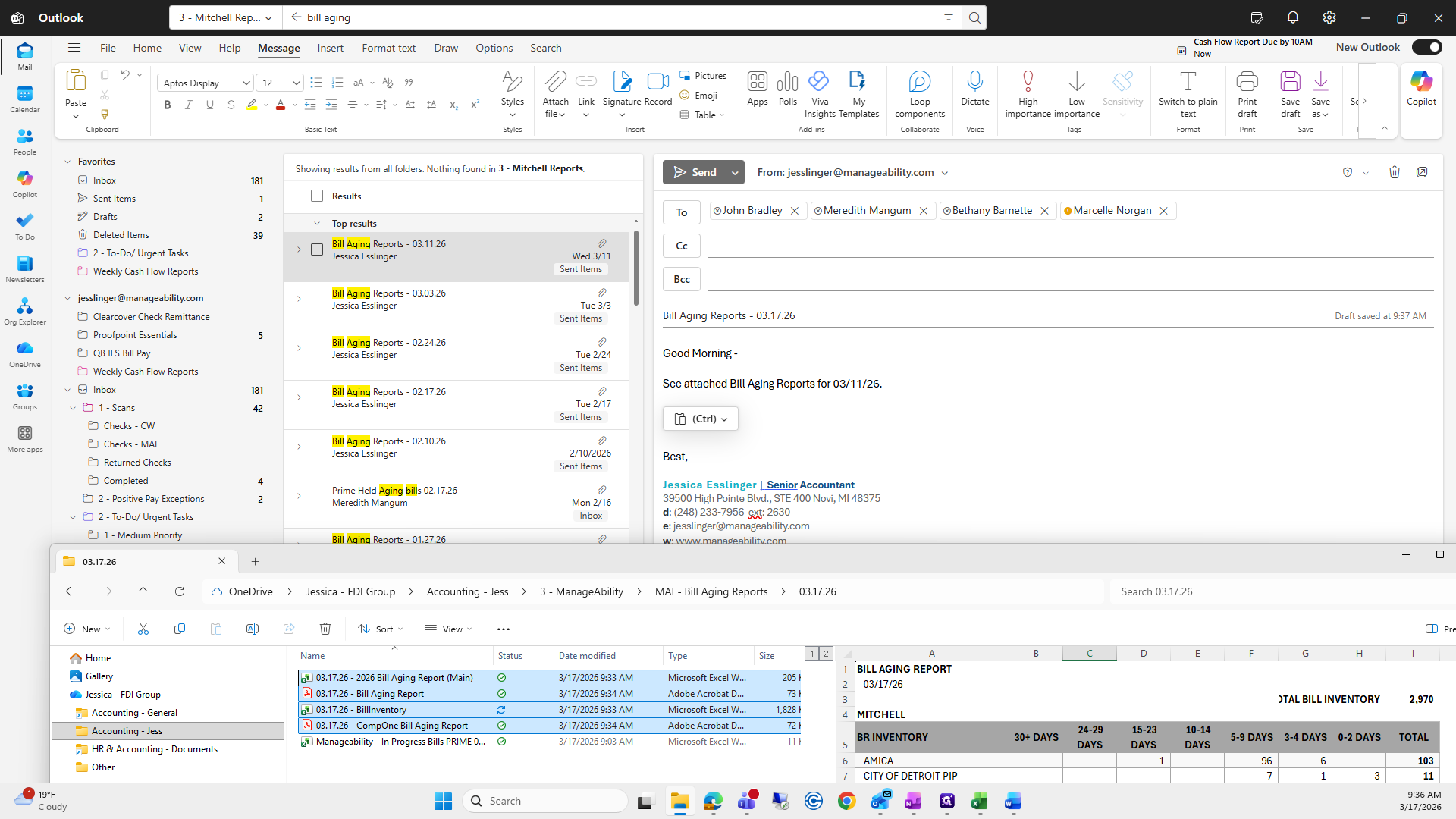Toggle the New Outlook switch
This screenshot has height=819, width=1456.
pyautogui.click(x=1426, y=47)
